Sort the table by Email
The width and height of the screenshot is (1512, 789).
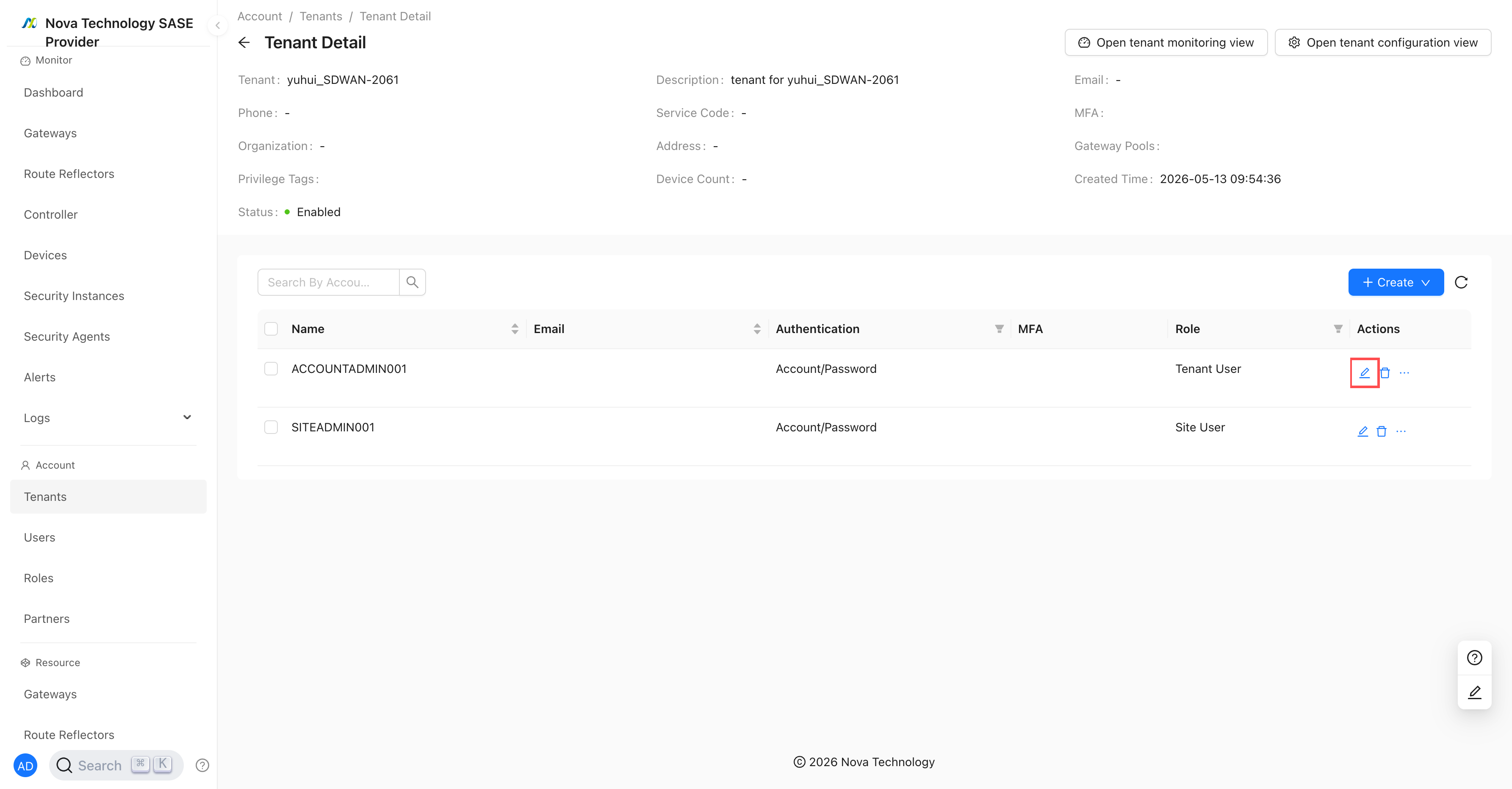pyautogui.click(x=757, y=329)
